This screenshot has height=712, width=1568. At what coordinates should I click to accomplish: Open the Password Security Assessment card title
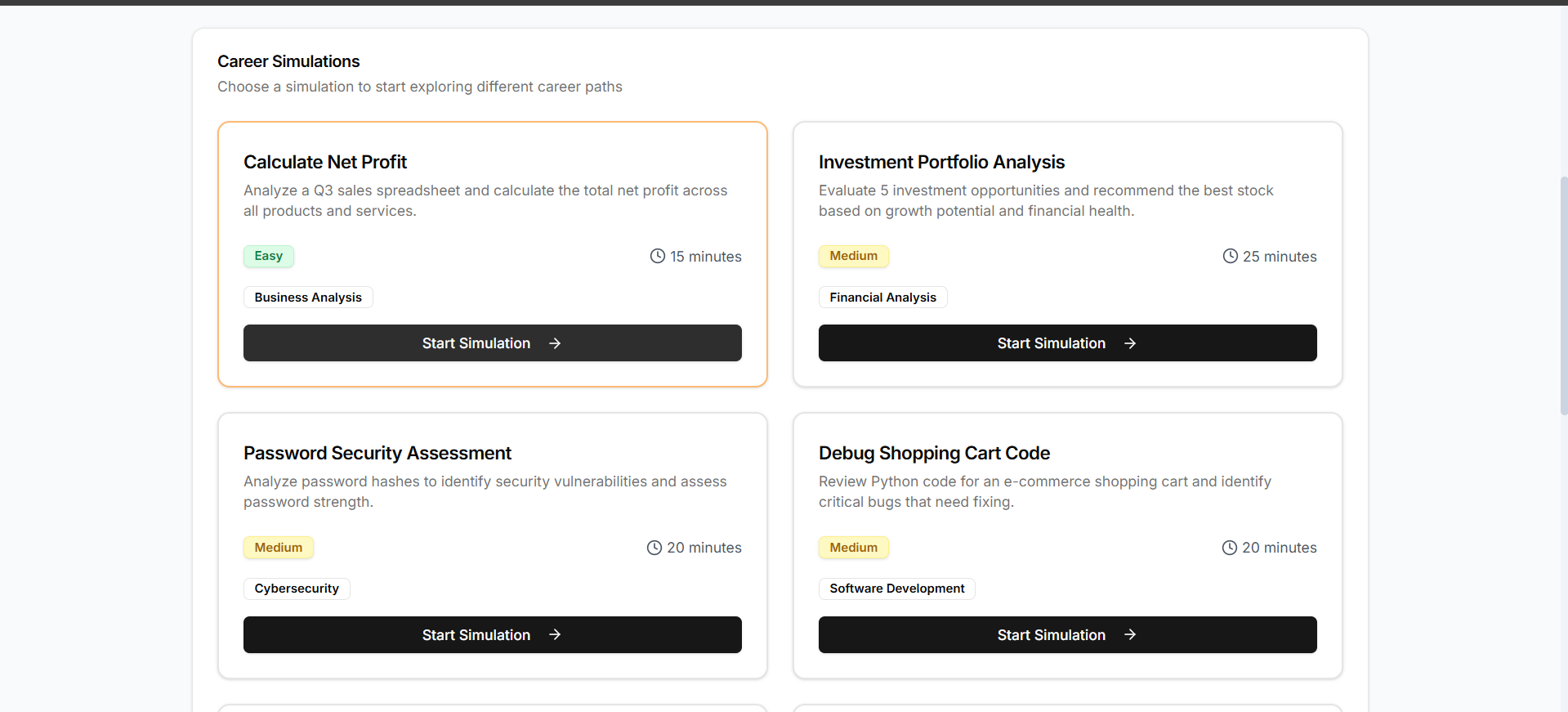coord(377,453)
